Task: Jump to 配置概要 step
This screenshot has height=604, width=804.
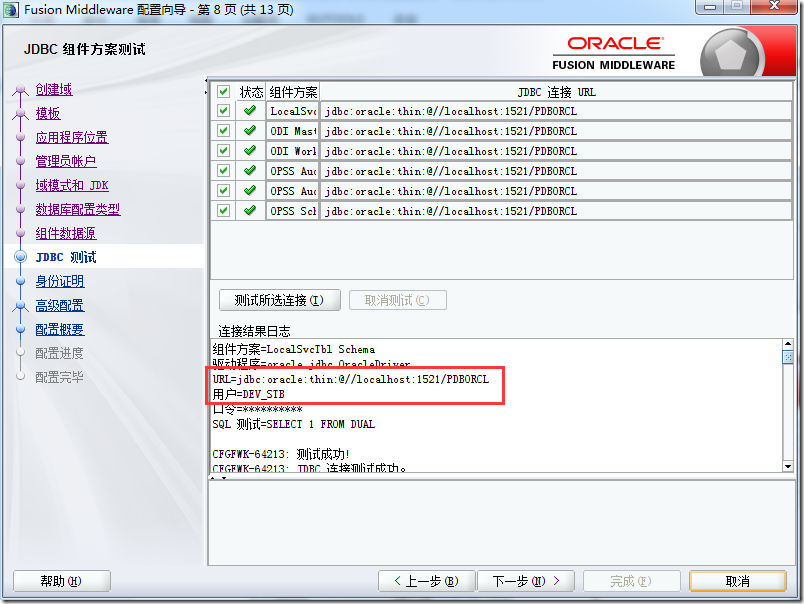Action: coord(60,329)
